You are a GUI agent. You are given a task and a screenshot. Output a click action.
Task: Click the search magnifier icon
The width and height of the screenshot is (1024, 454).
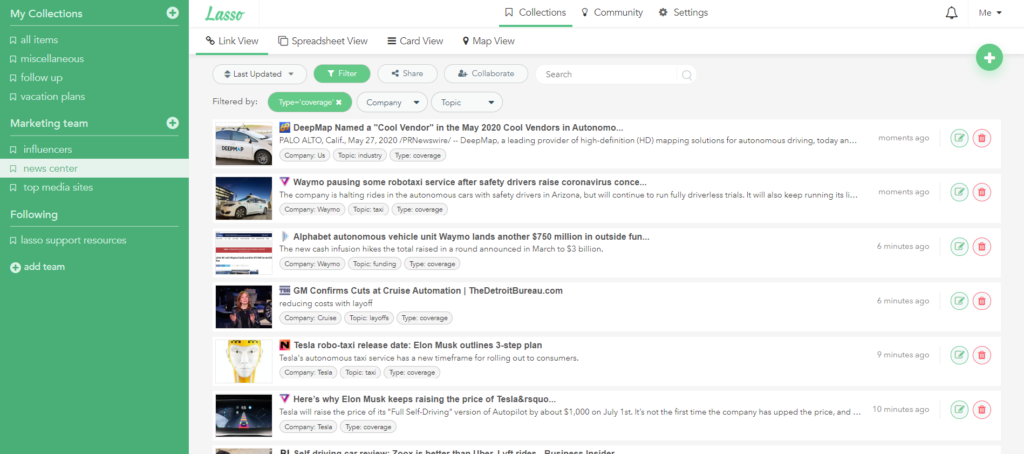[x=686, y=74]
